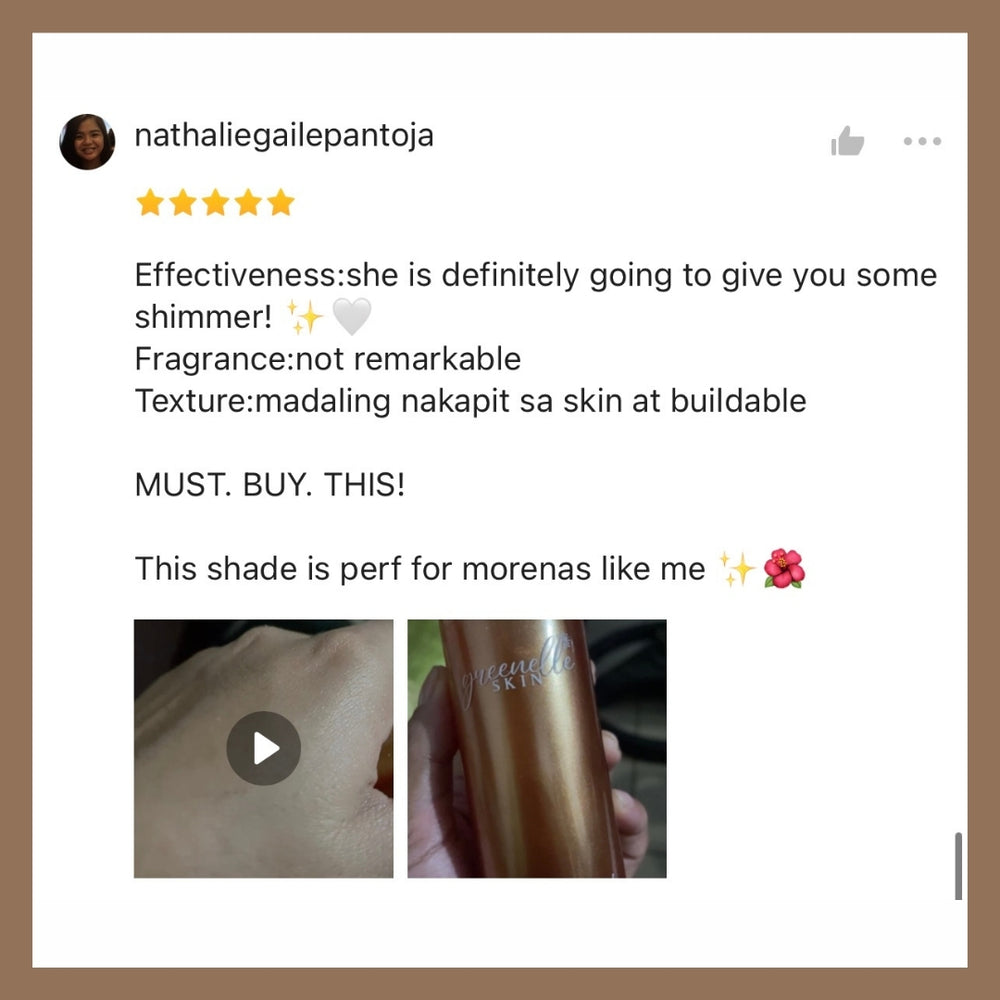Click the vertical scrollbar handle
1000x1000 pixels.
[x=958, y=865]
